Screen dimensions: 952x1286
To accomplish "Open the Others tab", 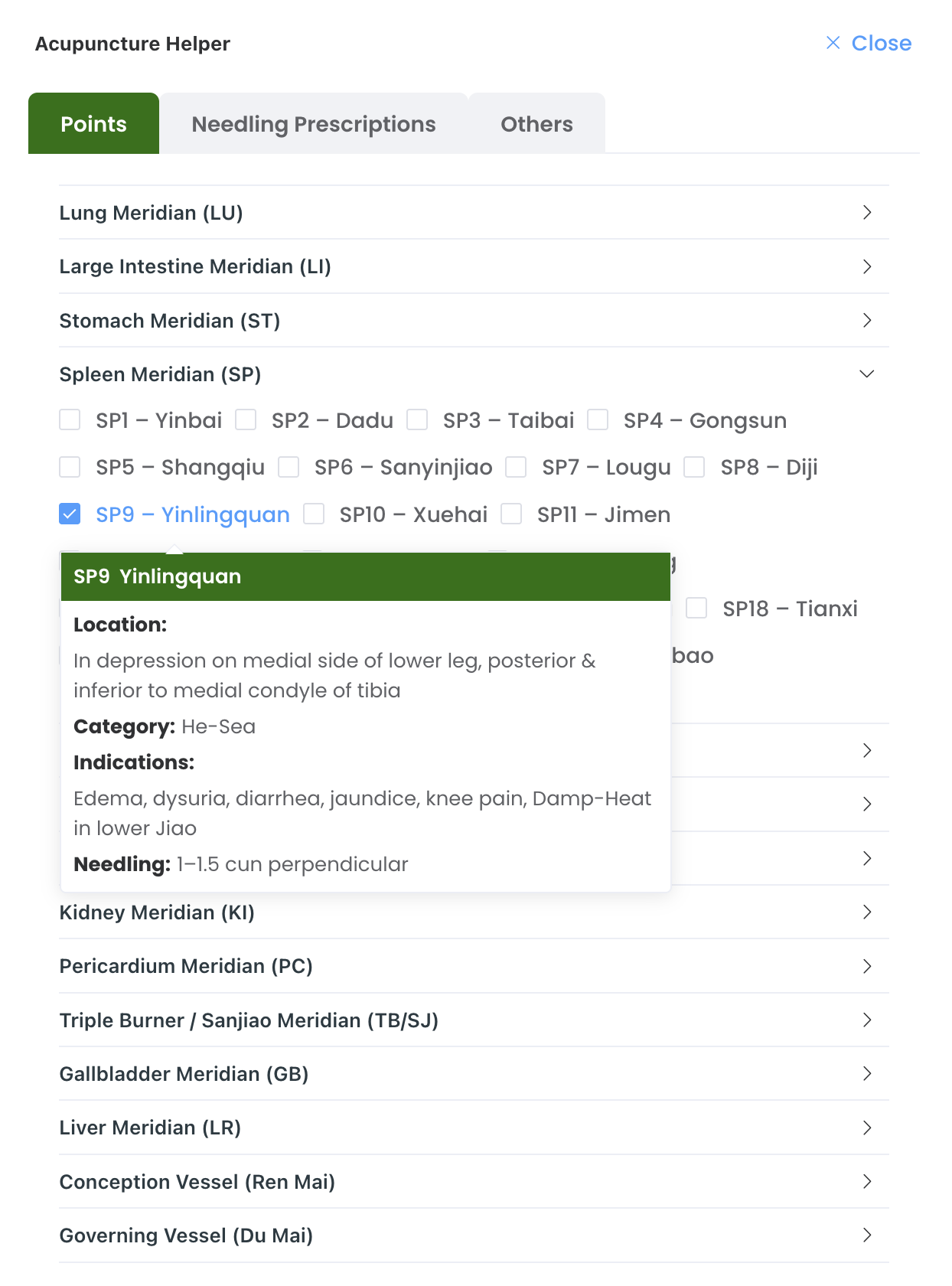I will [x=536, y=124].
